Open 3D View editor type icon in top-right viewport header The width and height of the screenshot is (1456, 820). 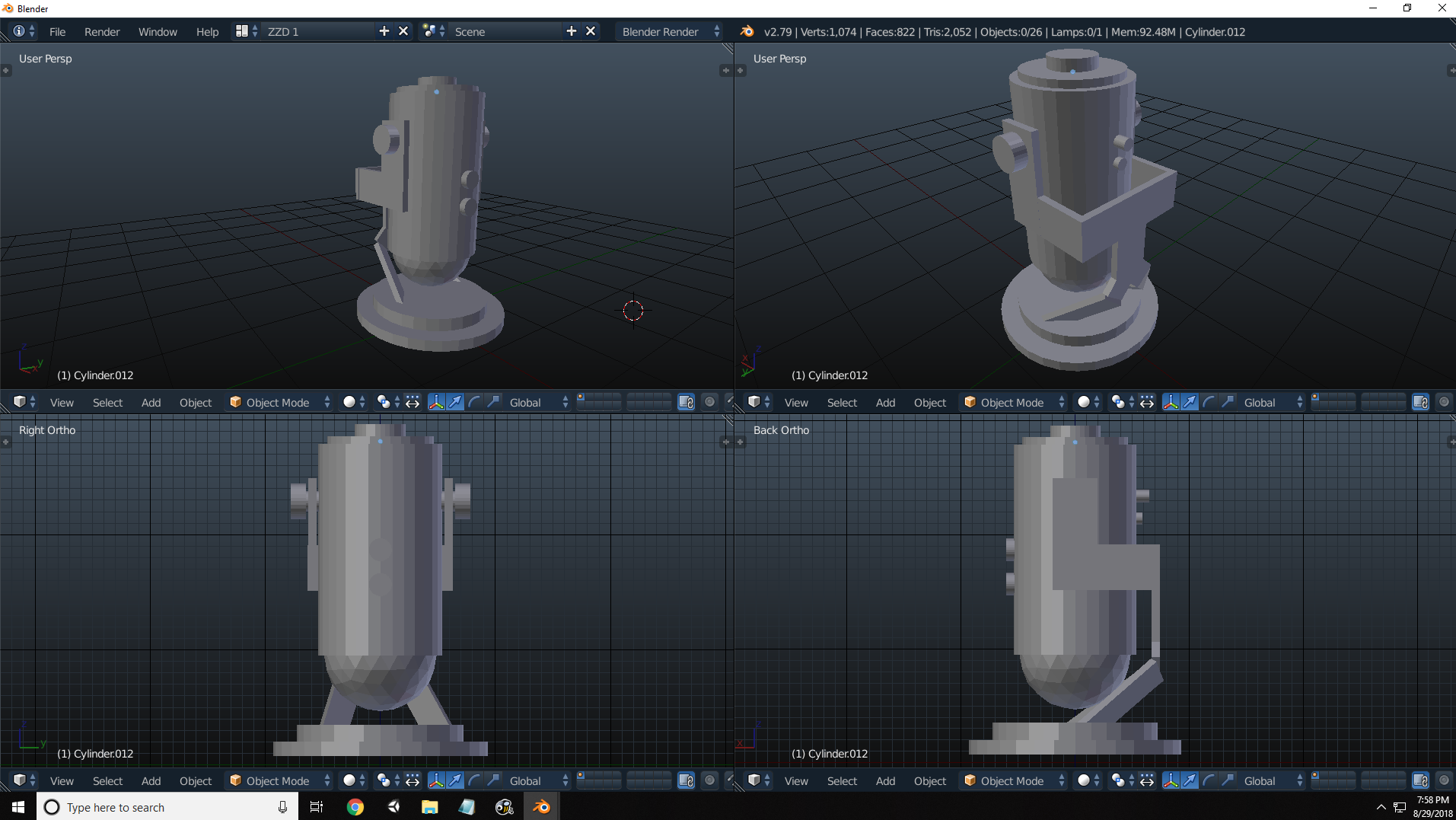[x=759, y=402]
